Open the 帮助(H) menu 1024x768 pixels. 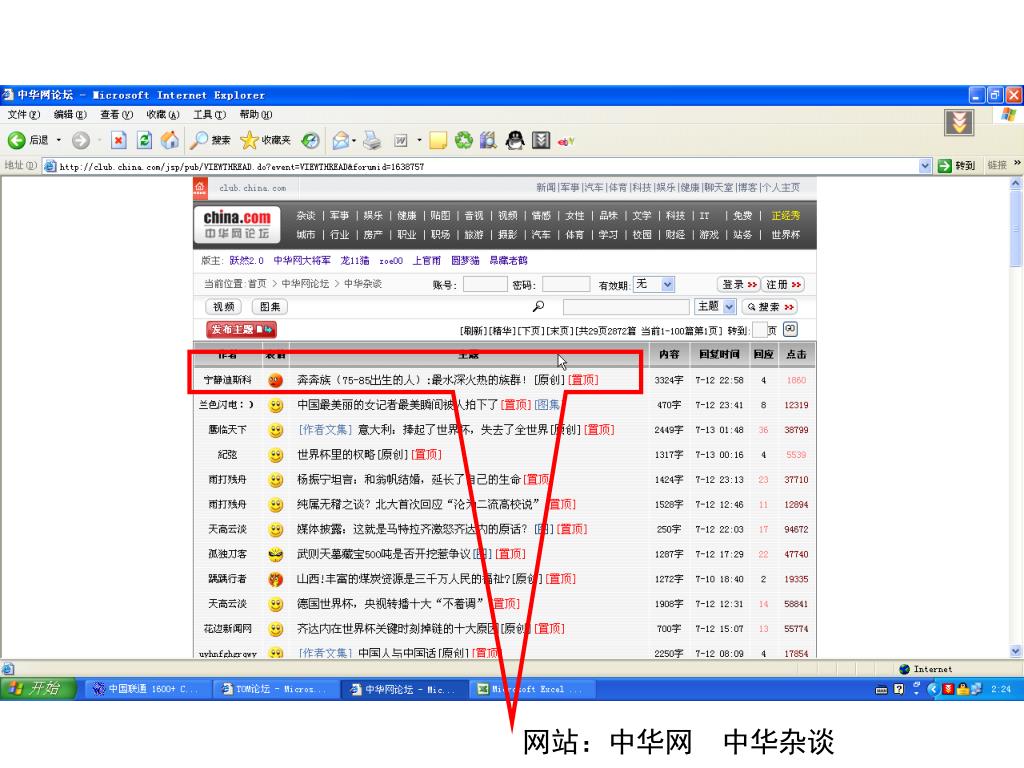click(255, 115)
